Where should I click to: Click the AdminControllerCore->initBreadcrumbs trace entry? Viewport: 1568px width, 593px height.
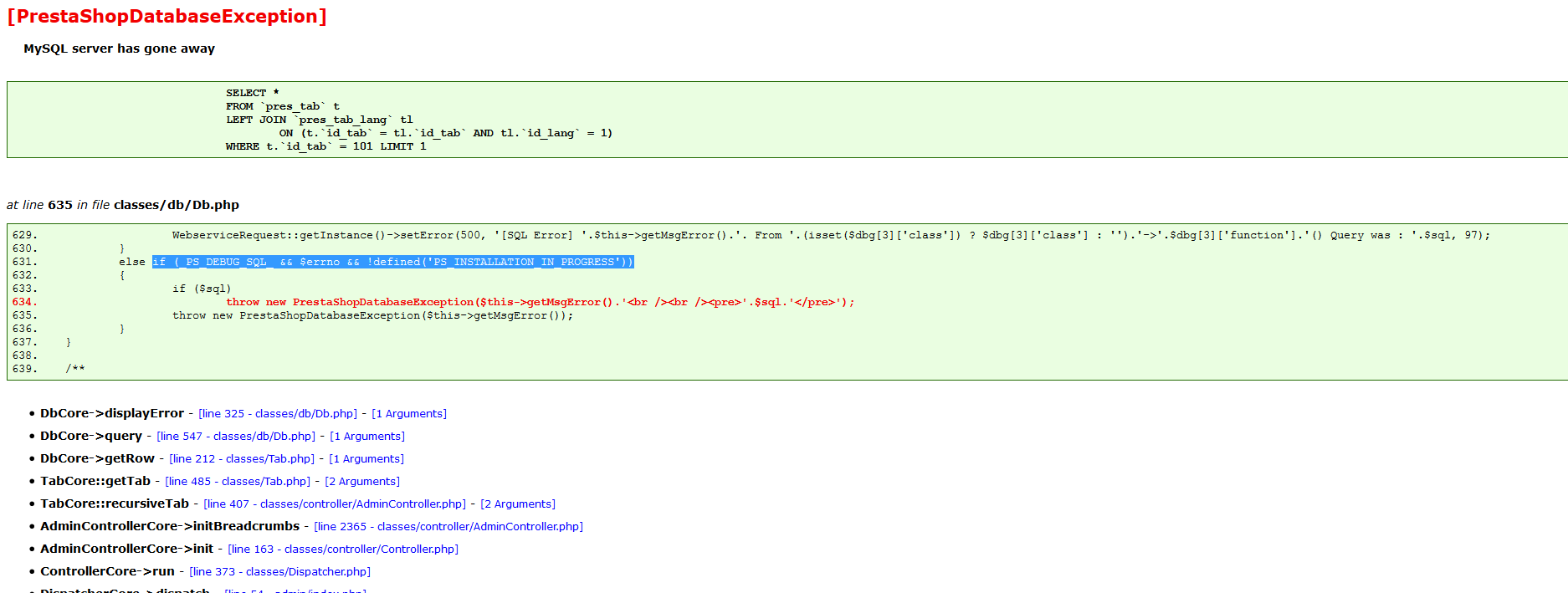(170, 526)
